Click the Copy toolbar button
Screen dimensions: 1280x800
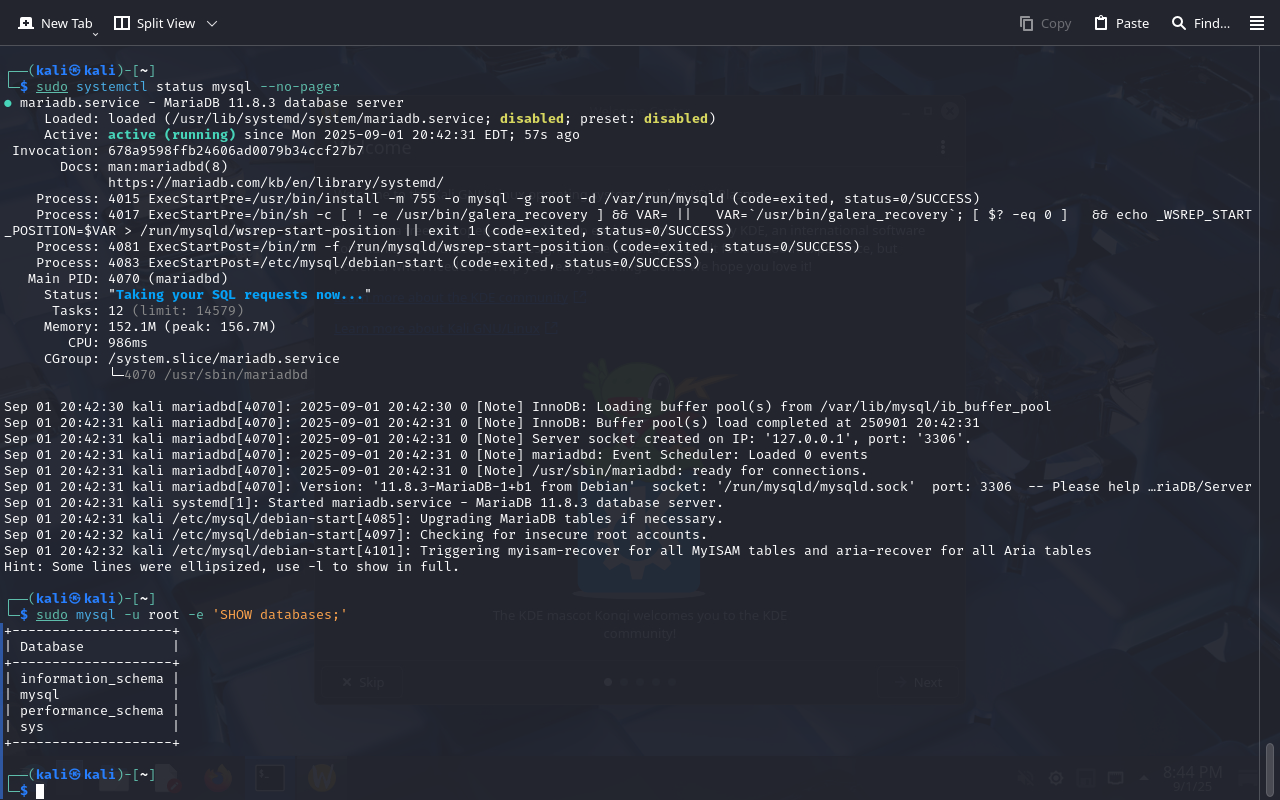(1045, 23)
